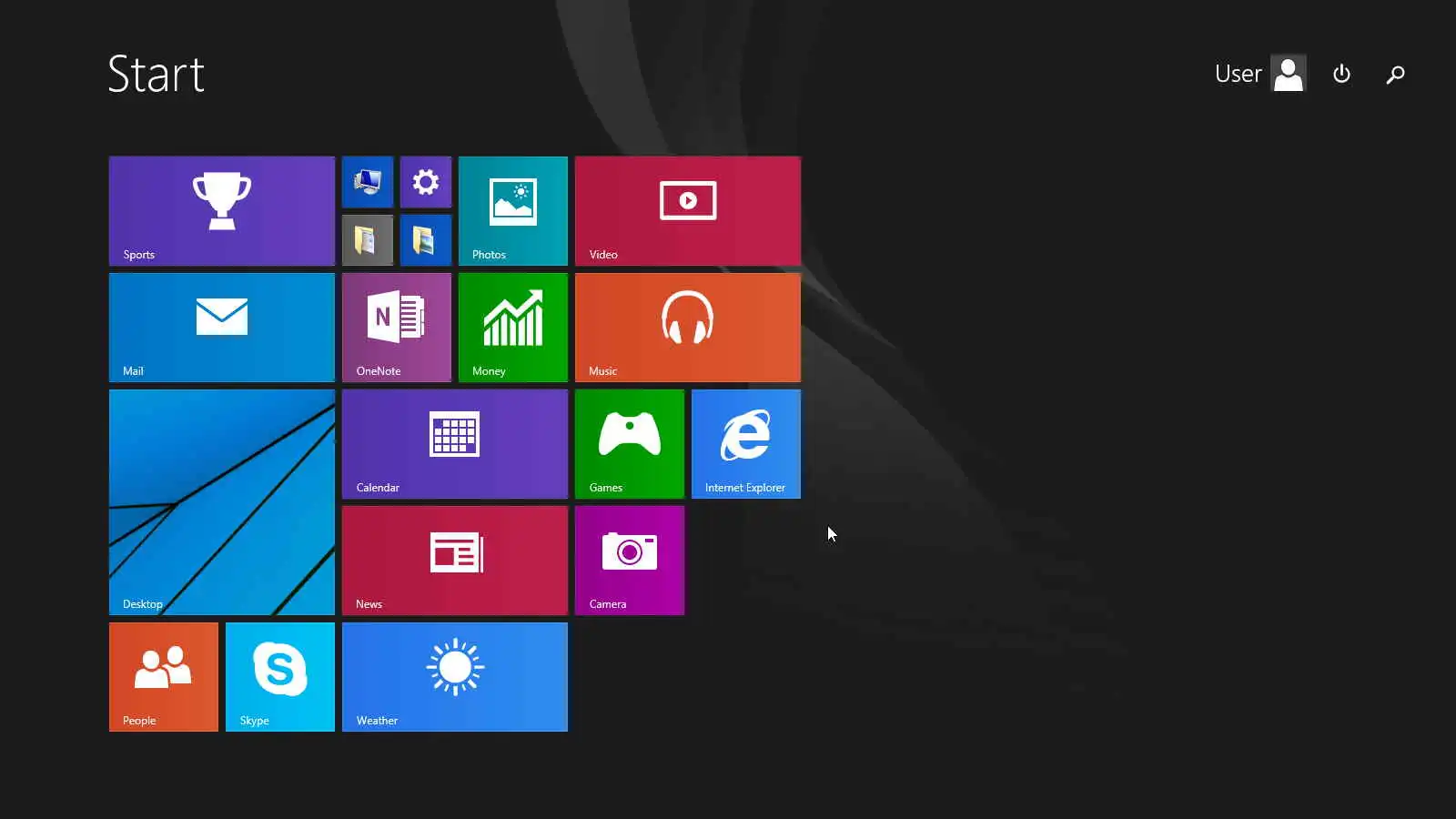The width and height of the screenshot is (1456, 819).
Task: Open the Video tile
Action: point(688,211)
